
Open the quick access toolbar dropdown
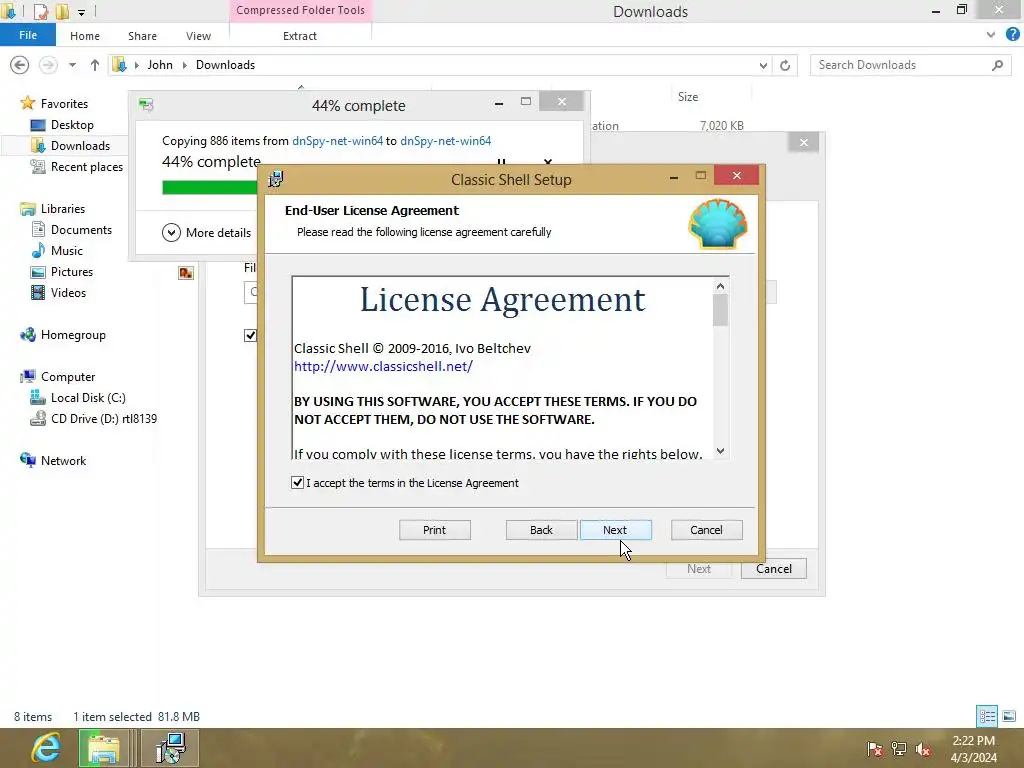coord(81,12)
